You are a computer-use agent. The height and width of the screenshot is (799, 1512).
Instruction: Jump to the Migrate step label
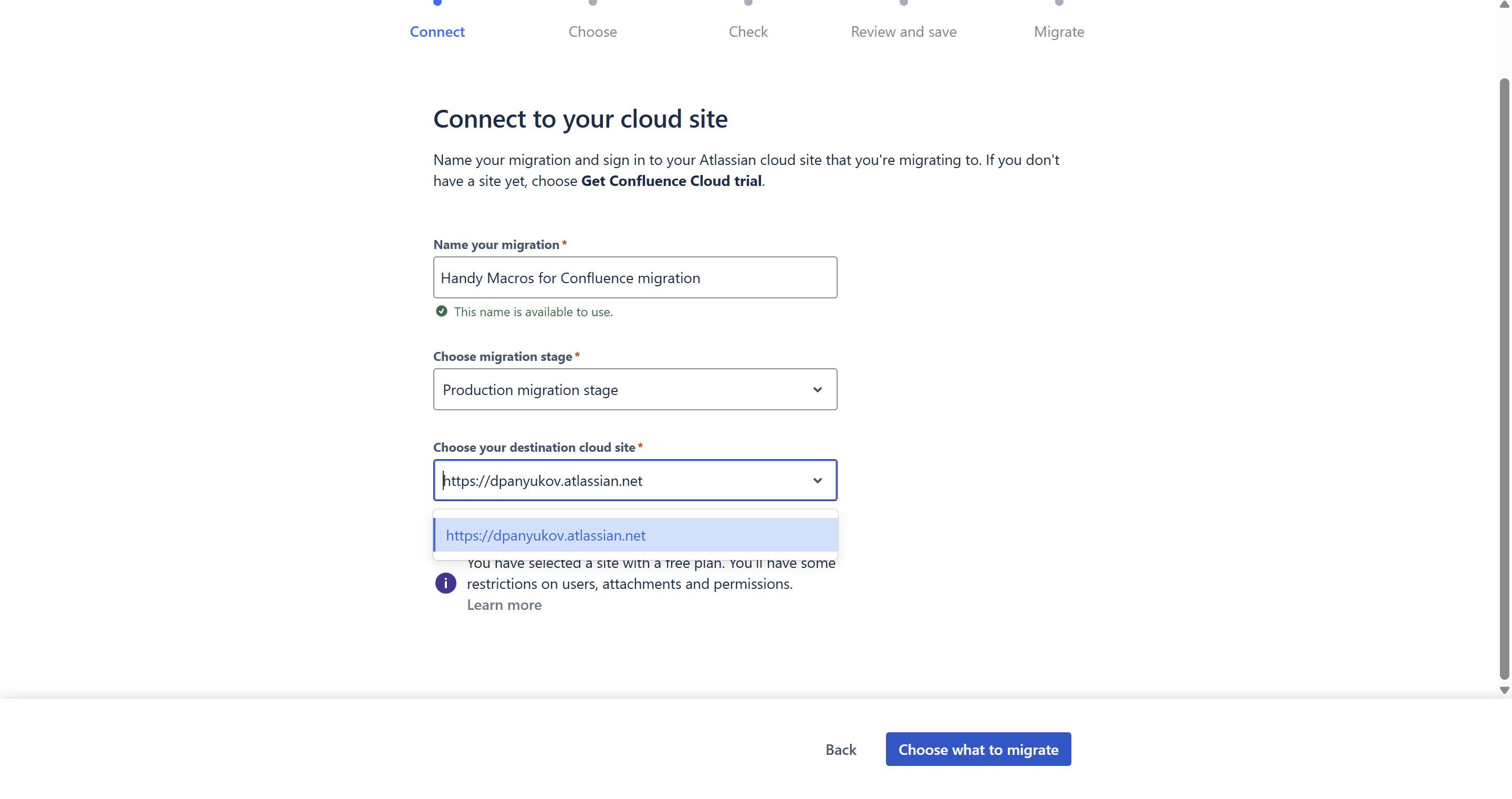pyautogui.click(x=1059, y=32)
